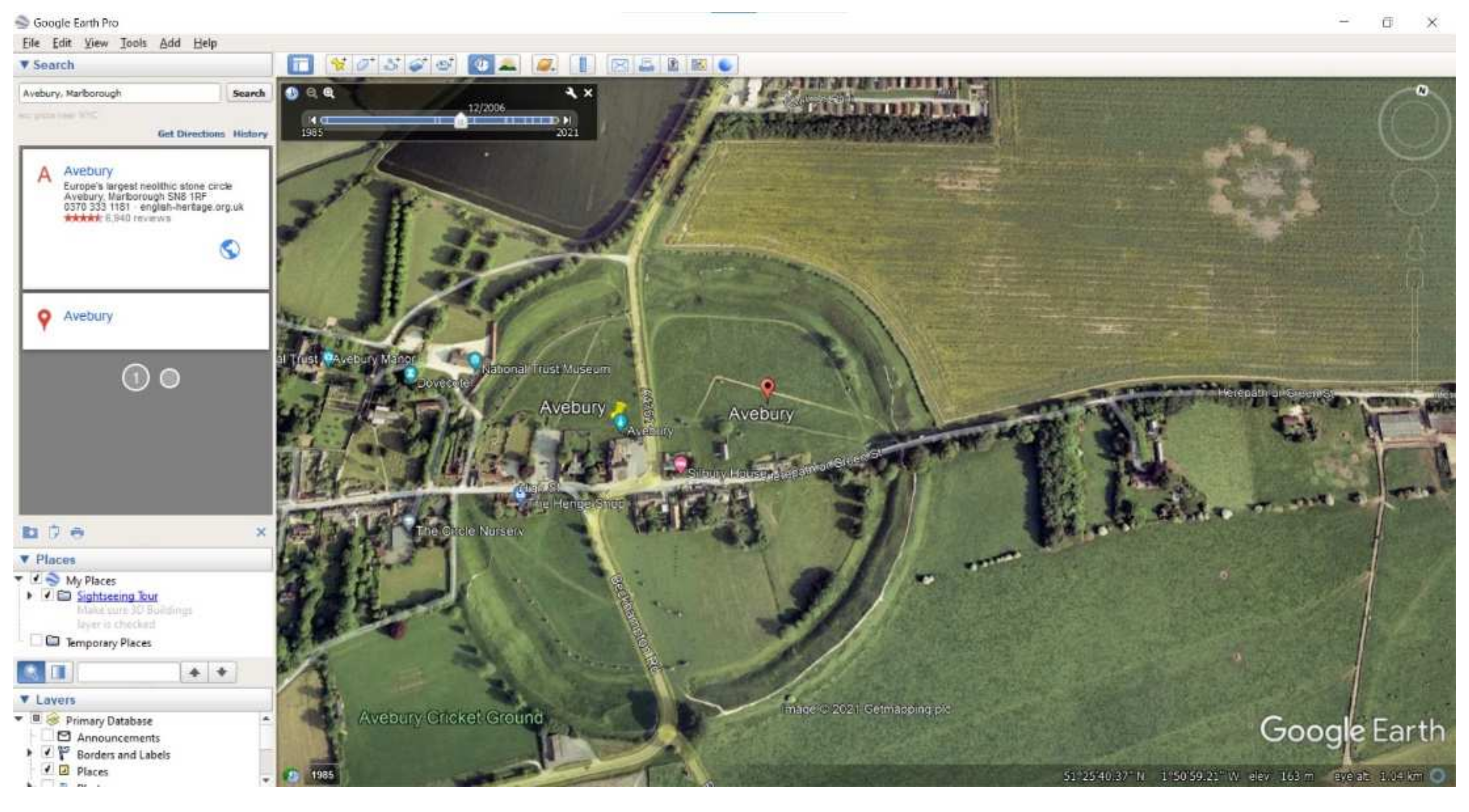The image size is (1469, 812).
Task: Uncheck the Sightseeing Tour checkbox
Action: point(48,596)
